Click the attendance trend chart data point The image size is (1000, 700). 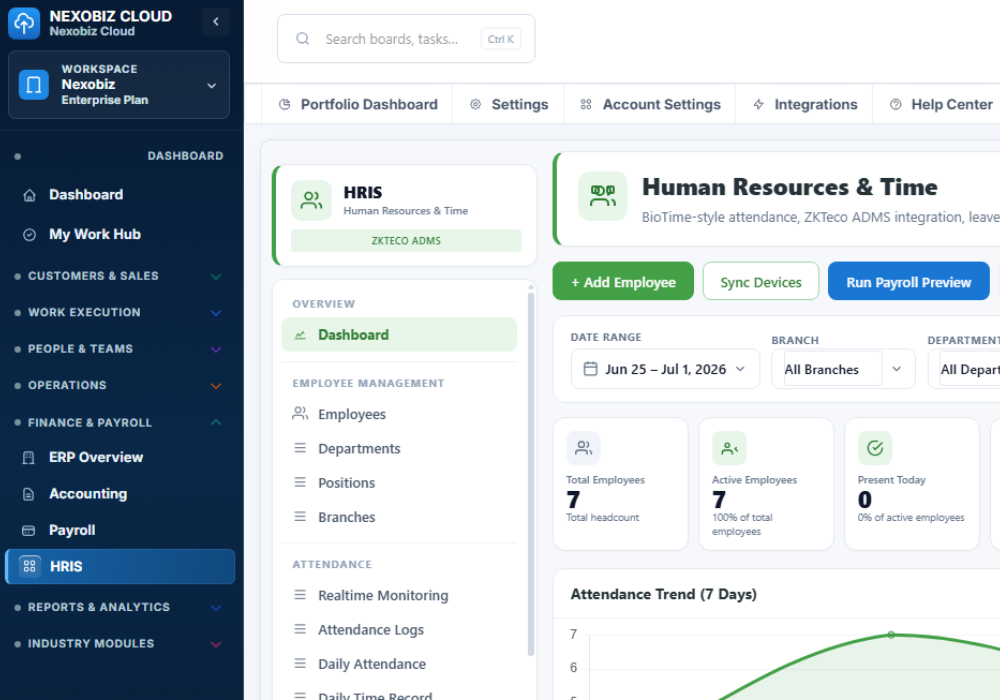891,635
